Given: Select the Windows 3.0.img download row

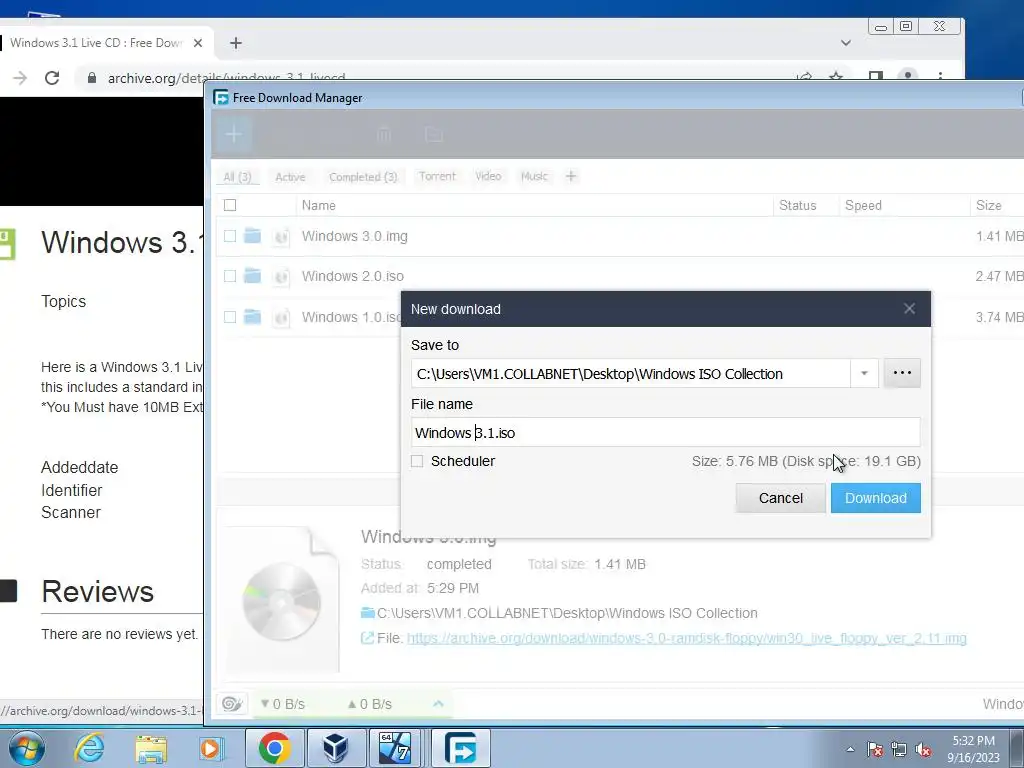Looking at the screenshot, I should tap(620, 236).
